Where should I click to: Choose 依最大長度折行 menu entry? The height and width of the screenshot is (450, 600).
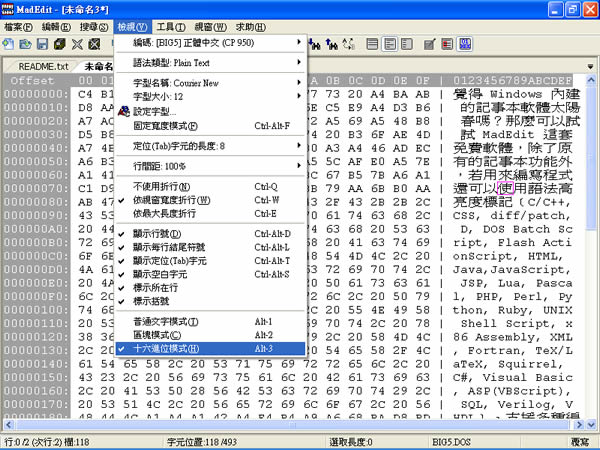(210, 214)
